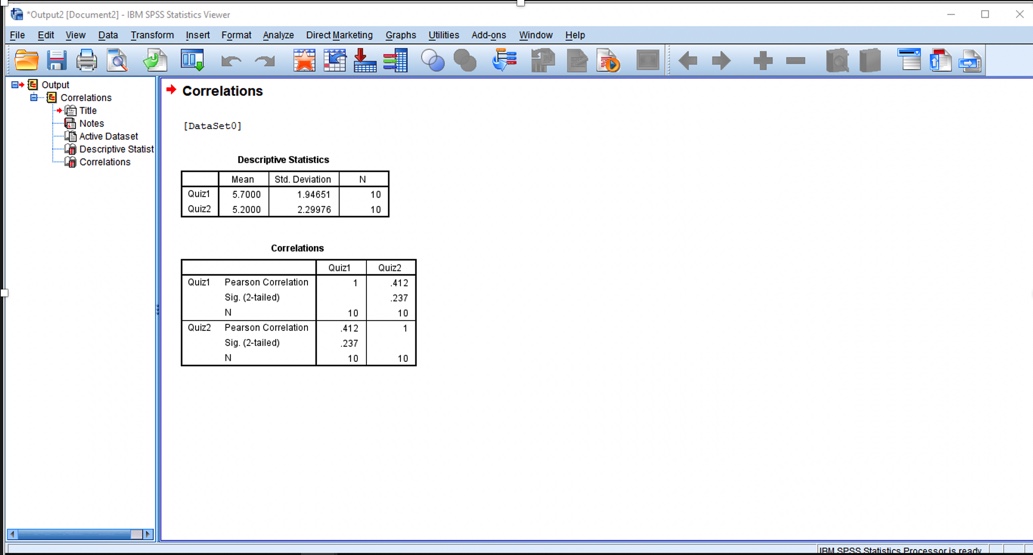Open the Insert menu

point(198,35)
